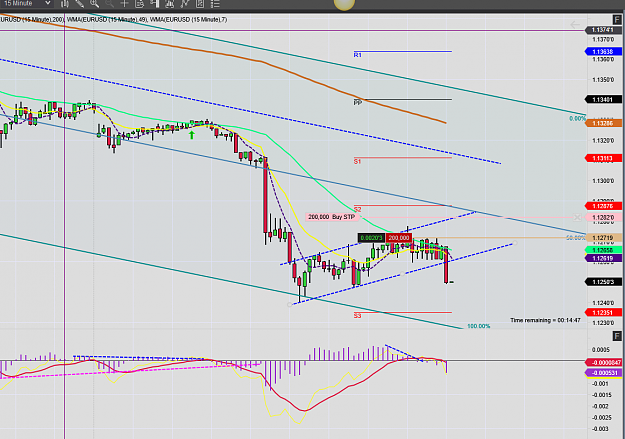Screen dimensions: 625x439
Task: Click the S2 pivot label
Action: pos(358,209)
